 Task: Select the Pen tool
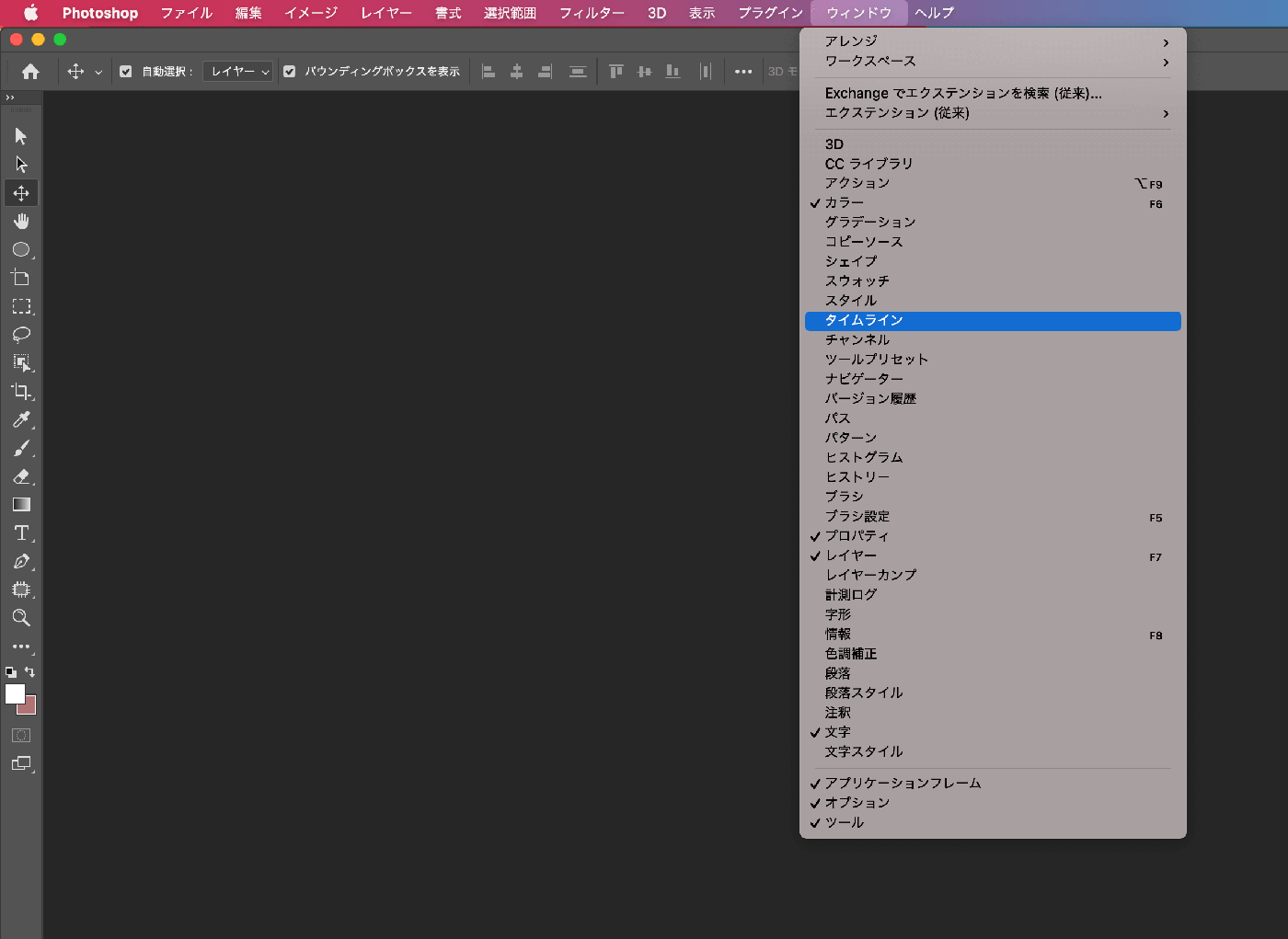pyautogui.click(x=21, y=562)
